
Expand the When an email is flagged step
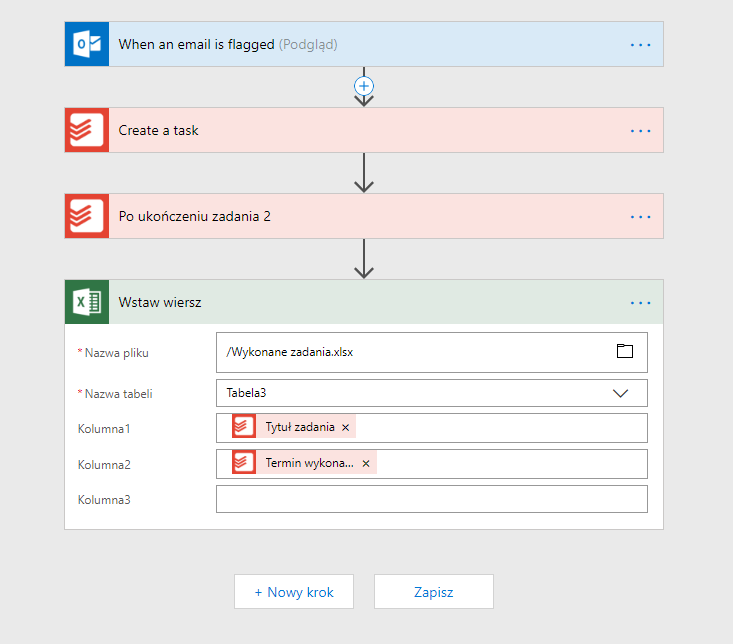pyautogui.click(x=364, y=44)
